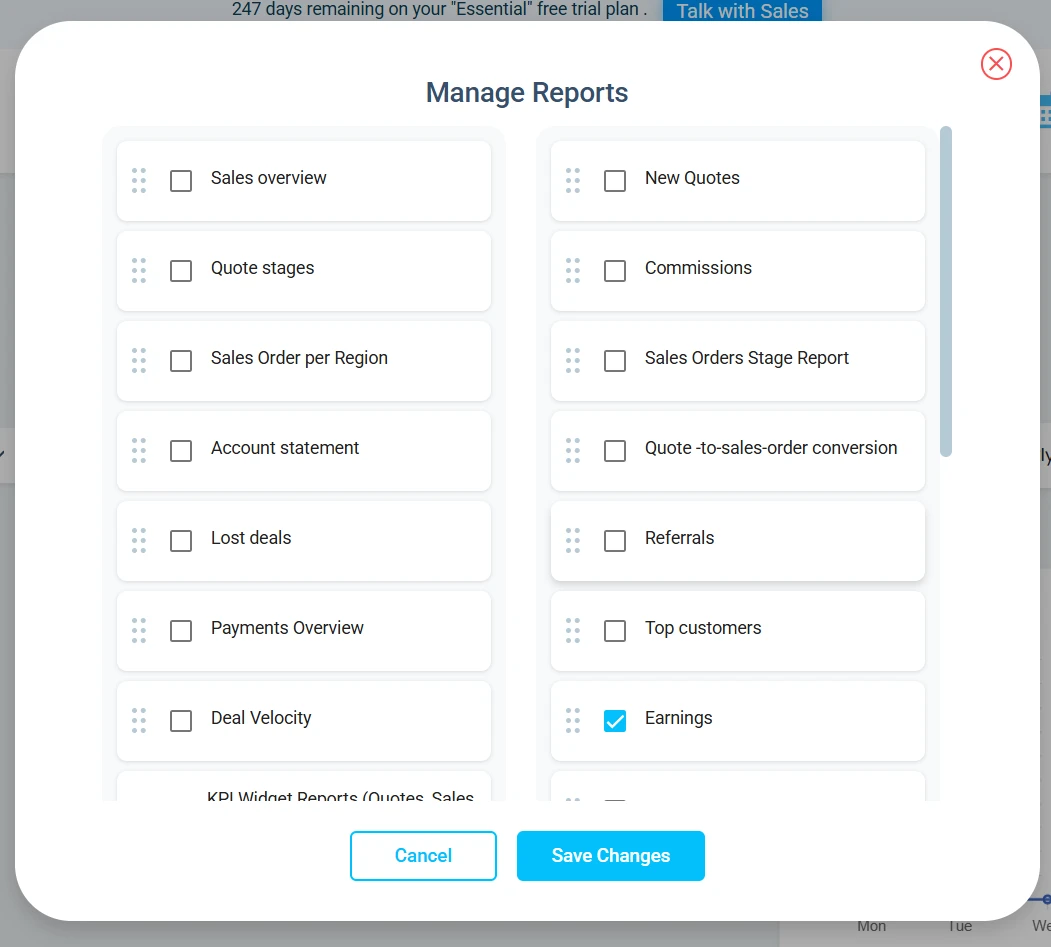Click the Cancel button
The image size is (1051, 947).
pos(423,856)
